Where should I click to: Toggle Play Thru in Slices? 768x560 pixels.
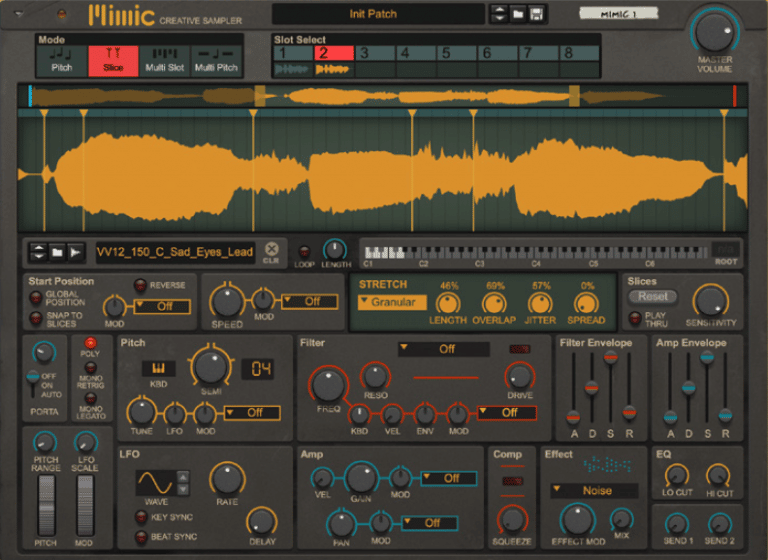pyautogui.click(x=635, y=318)
